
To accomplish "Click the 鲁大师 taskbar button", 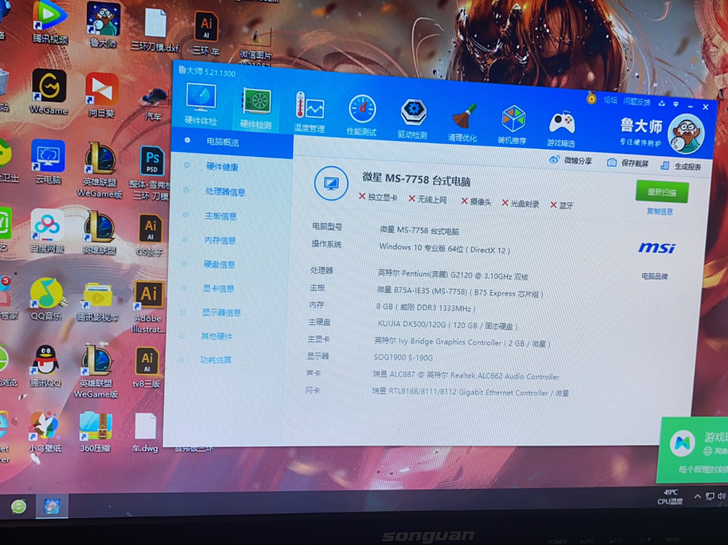I will pos(52,506).
